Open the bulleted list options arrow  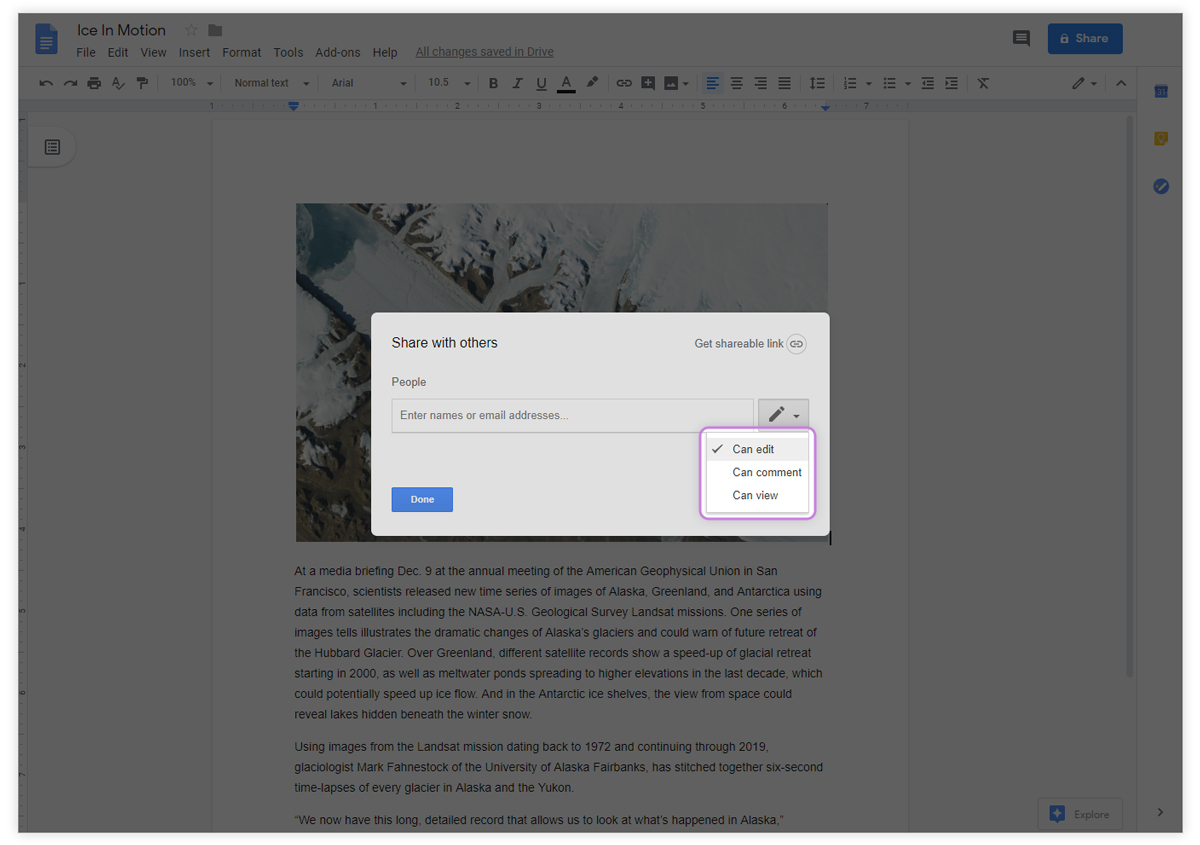(907, 84)
